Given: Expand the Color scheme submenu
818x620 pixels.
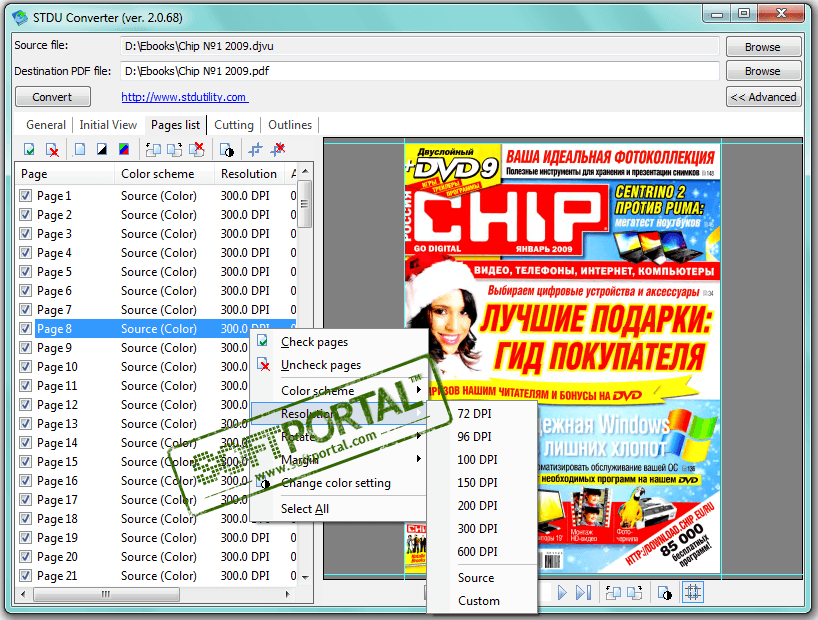Looking at the screenshot, I should coord(338,390).
